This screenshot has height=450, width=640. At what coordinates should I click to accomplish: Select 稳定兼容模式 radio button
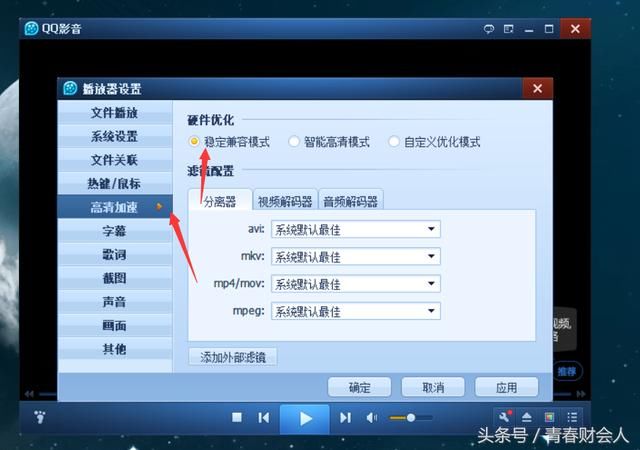click(x=194, y=142)
